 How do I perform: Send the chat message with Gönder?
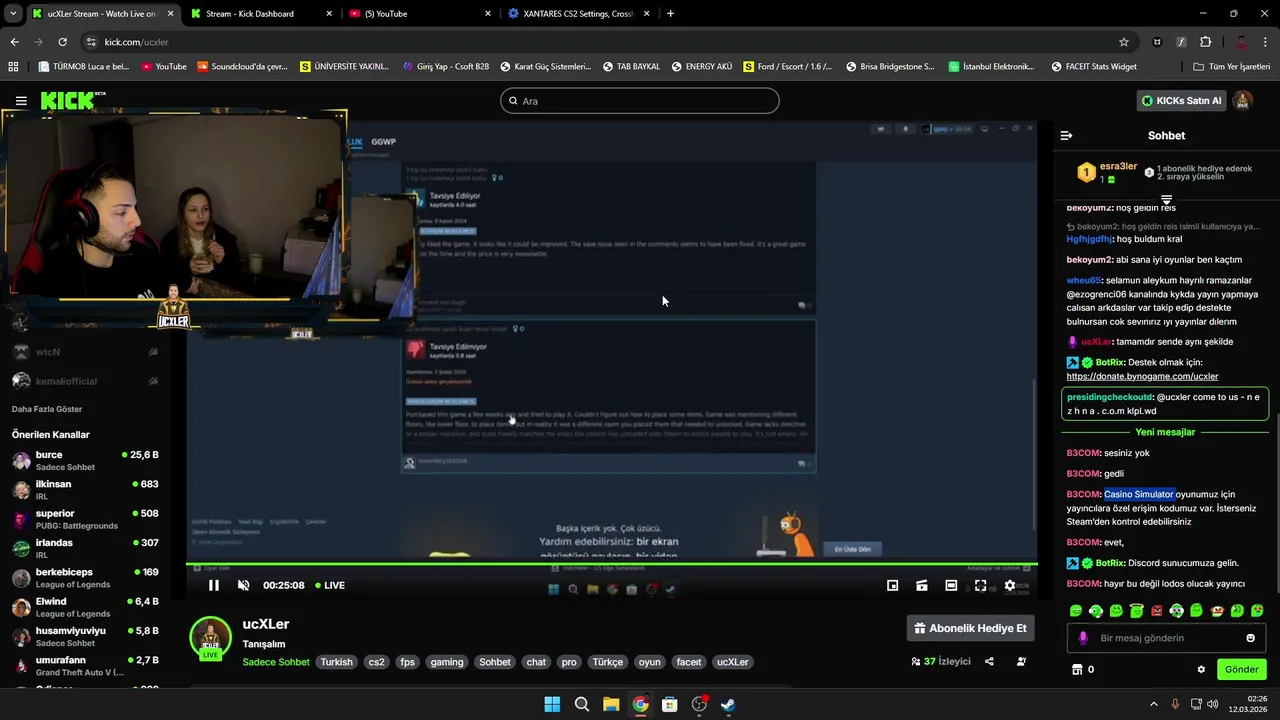(x=1241, y=669)
